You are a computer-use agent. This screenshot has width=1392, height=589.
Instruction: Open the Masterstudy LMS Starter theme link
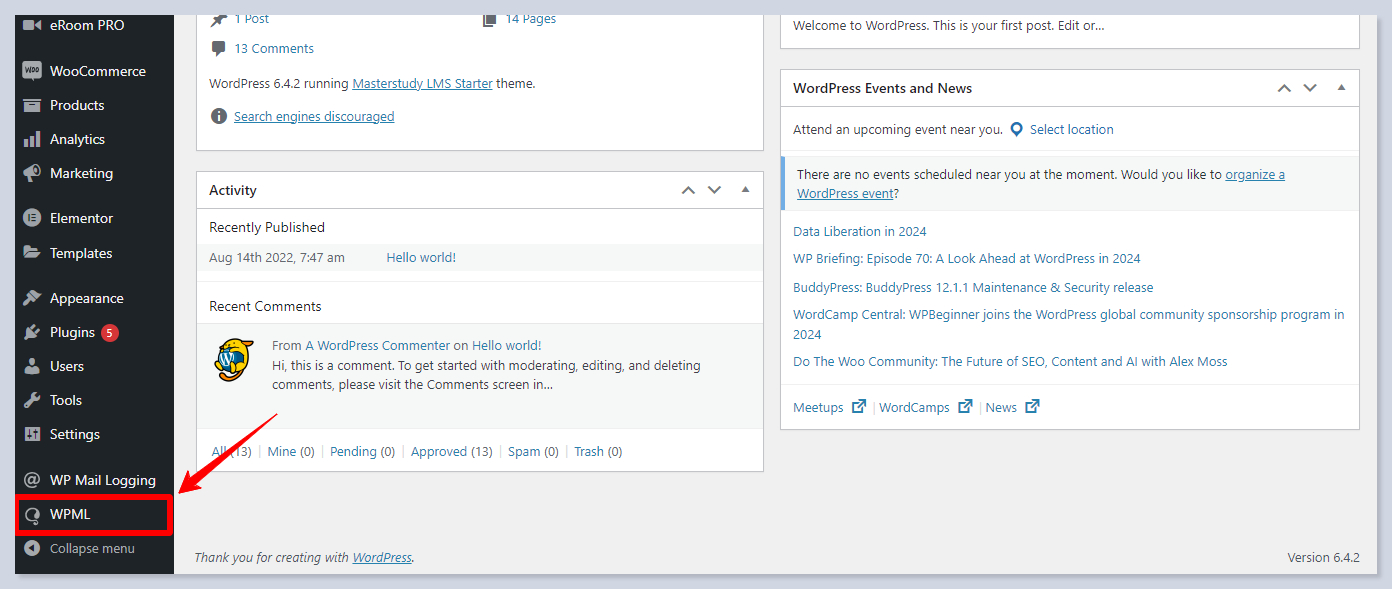[422, 83]
